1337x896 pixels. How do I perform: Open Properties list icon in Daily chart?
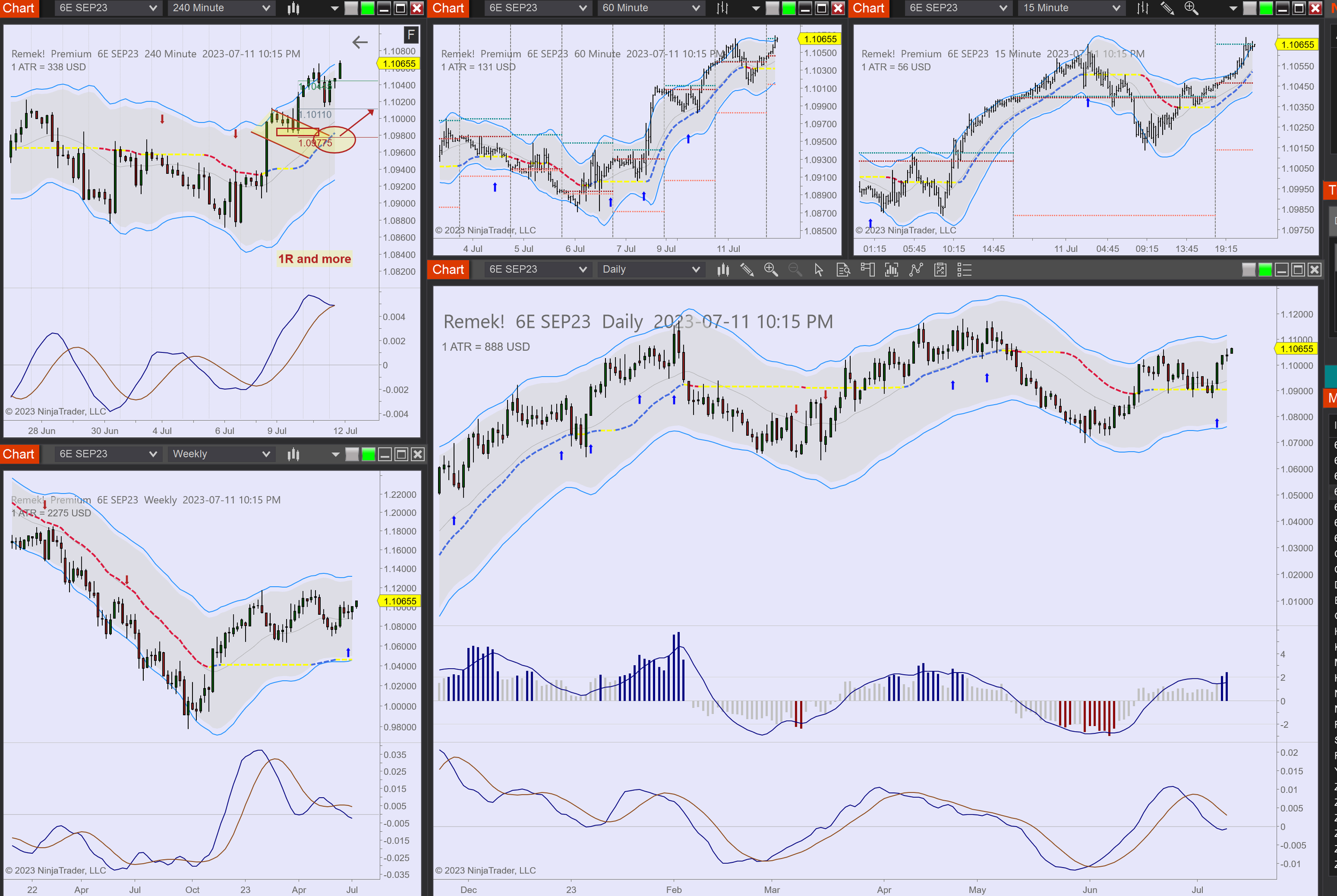[x=964, y=270]
